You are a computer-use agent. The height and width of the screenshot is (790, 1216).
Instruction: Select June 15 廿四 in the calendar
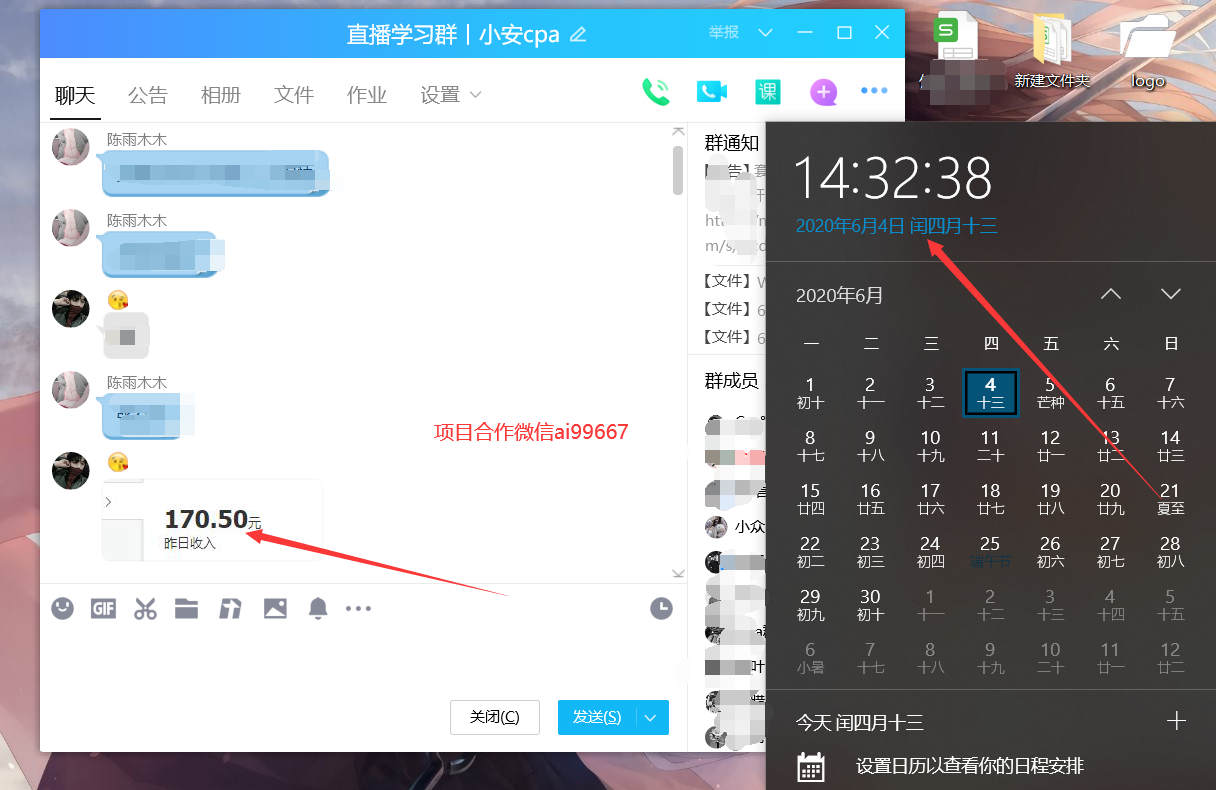click(810, 499)
